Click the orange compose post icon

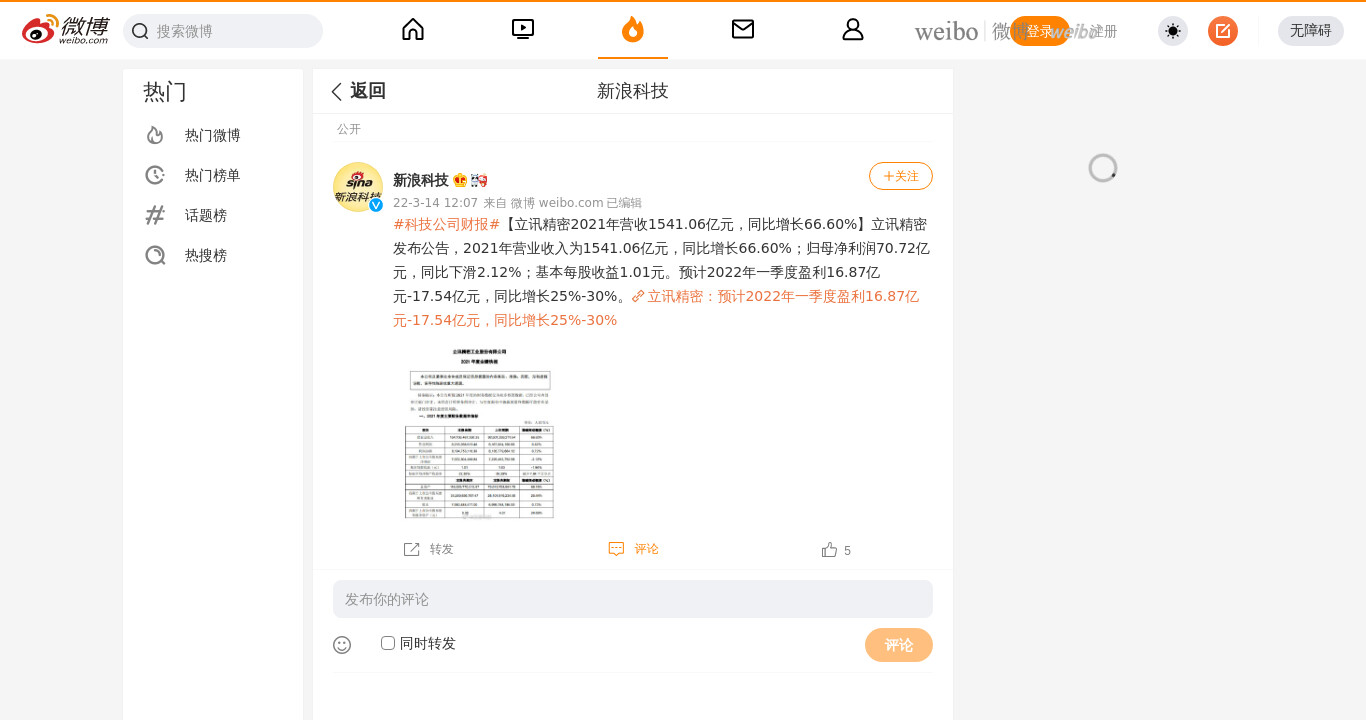pyautogui.click(x=1223, y=31)
